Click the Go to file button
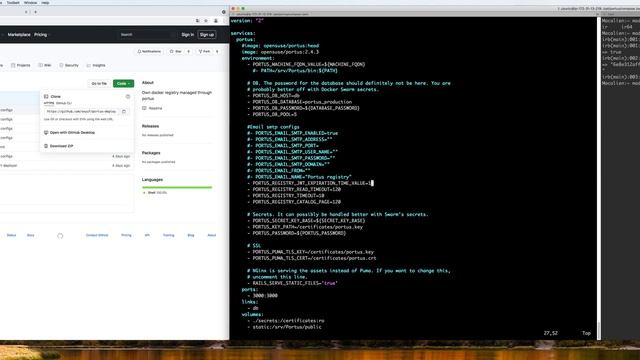Viewport: 640px width, 360px height. (x=99, y=83)
